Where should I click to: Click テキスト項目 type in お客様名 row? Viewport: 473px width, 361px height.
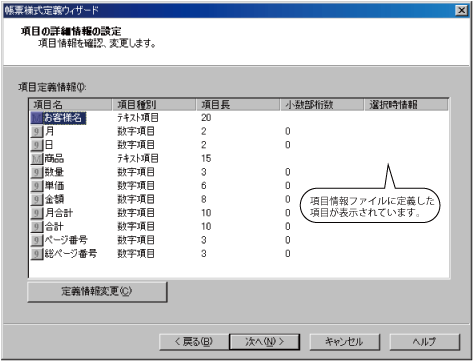[x=138, y=118]
